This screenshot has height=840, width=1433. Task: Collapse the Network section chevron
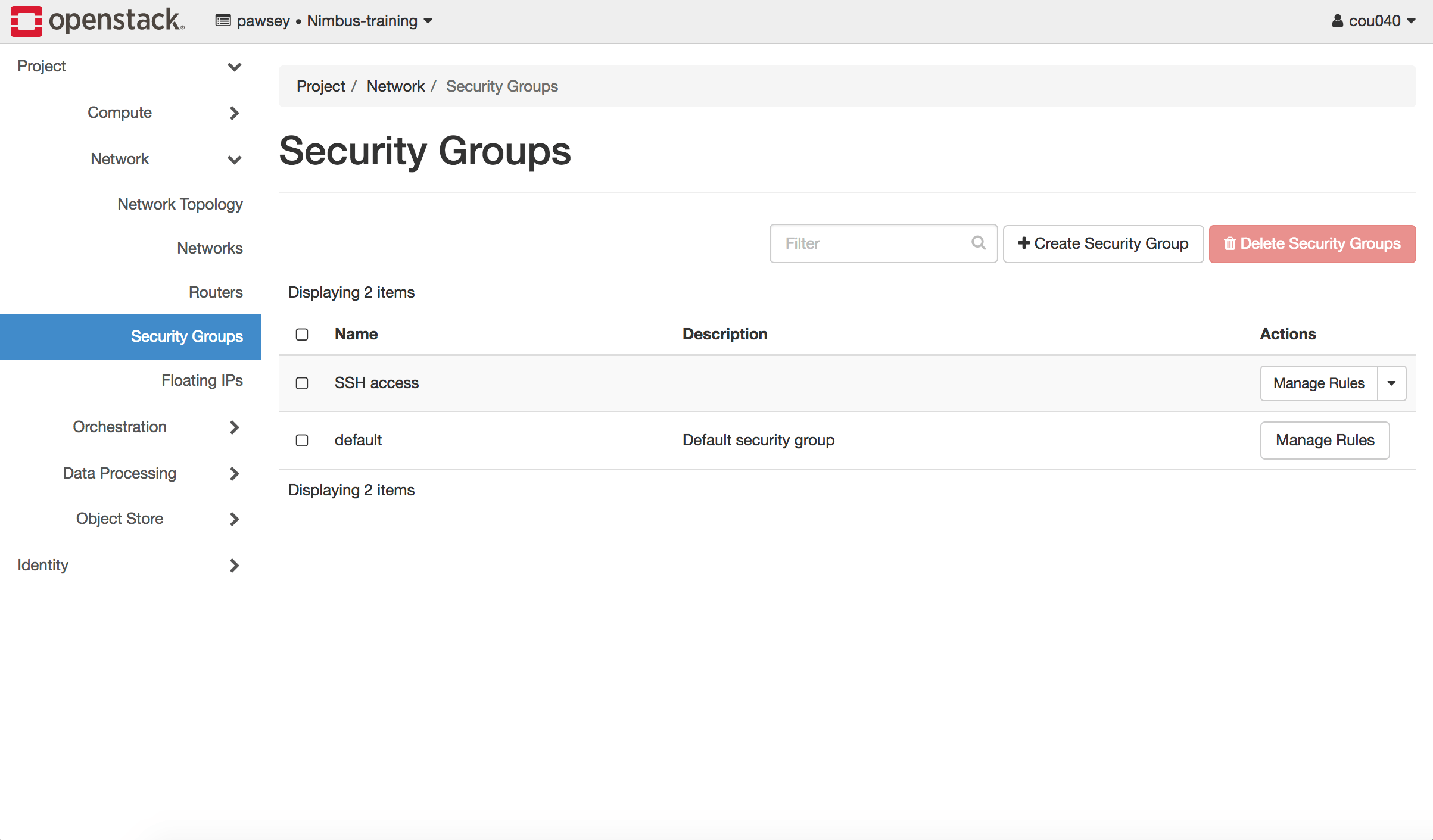coord(234,160)
